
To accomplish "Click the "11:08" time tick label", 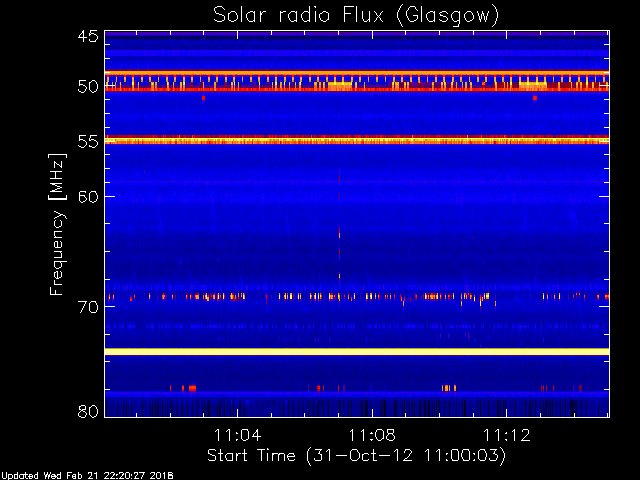I will click(x=372, y=435).
